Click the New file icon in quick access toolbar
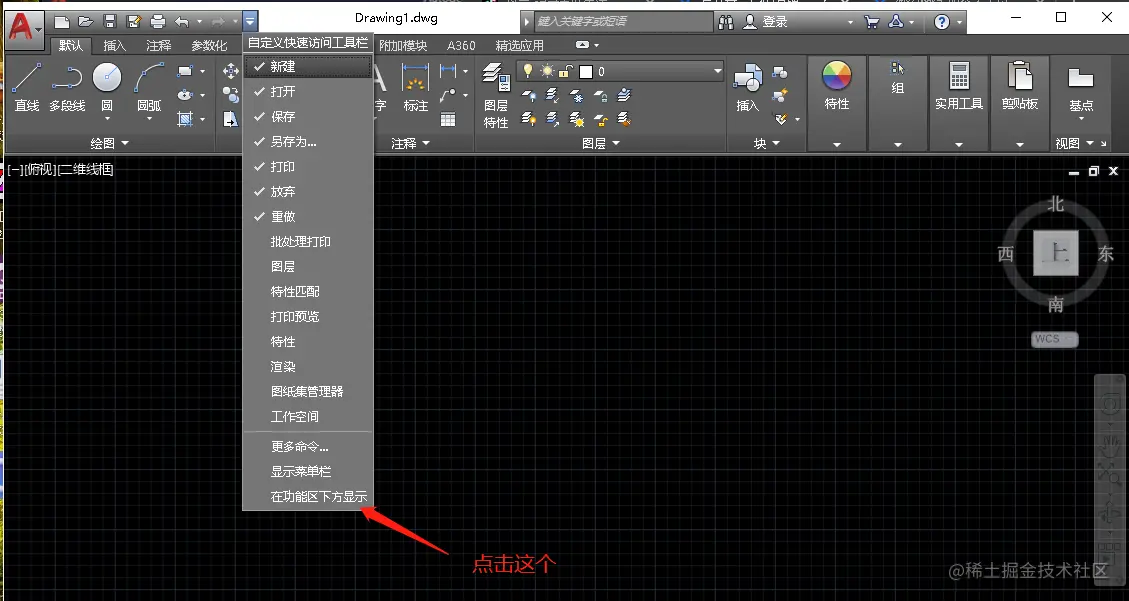Screen dimensions: 1129x601 [62, 22]
